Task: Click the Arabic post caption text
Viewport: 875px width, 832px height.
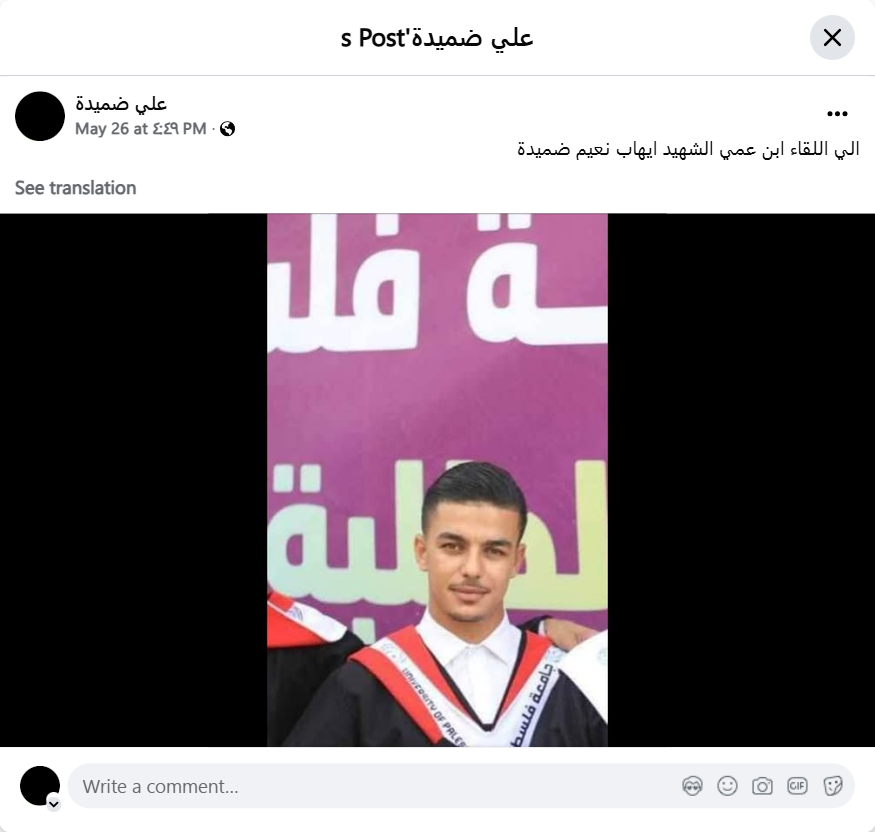Action: coord(688,150)
